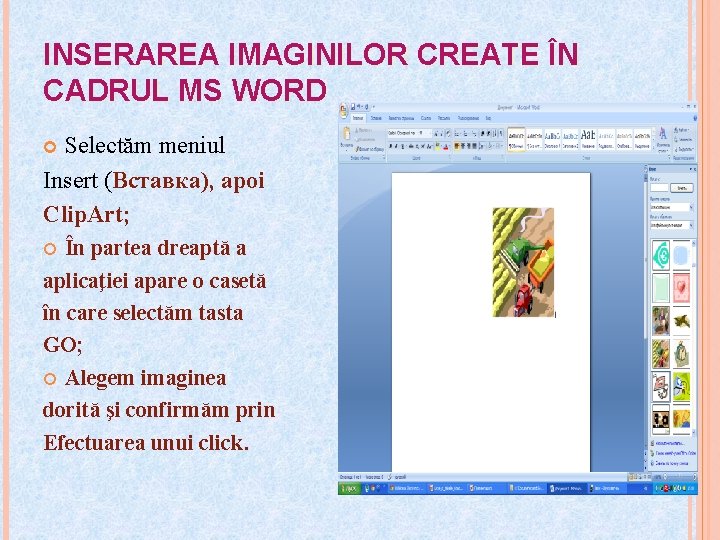Click the Microsoft Word taskbar button
This screenshot has width=720, height=540.
tap(568, 488)
